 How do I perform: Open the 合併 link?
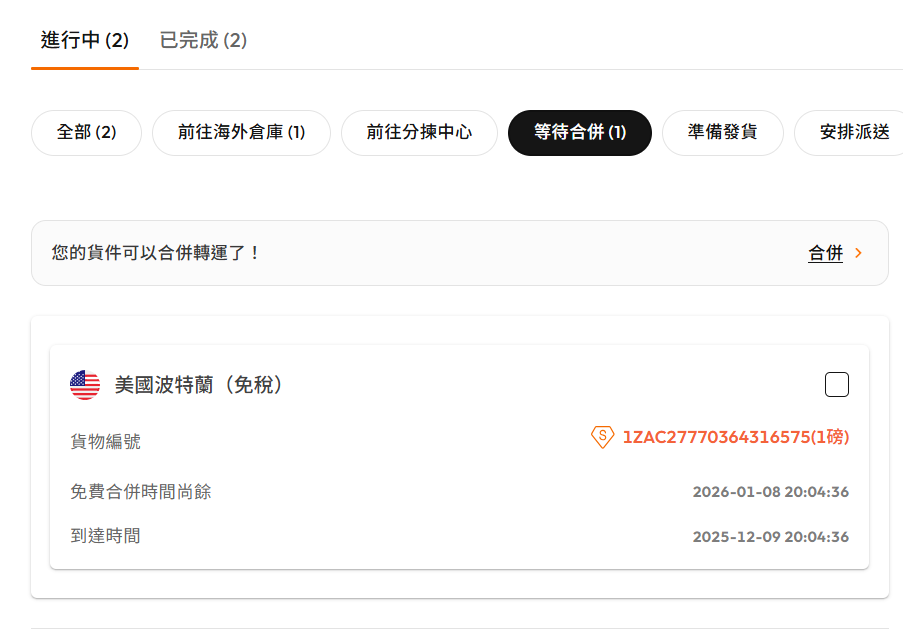click(825, 253)
